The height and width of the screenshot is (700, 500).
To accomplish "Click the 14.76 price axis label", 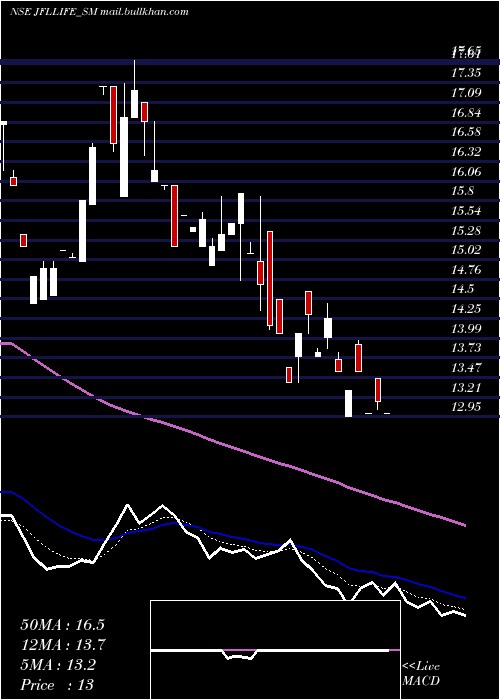I will (x=466, y=270).
